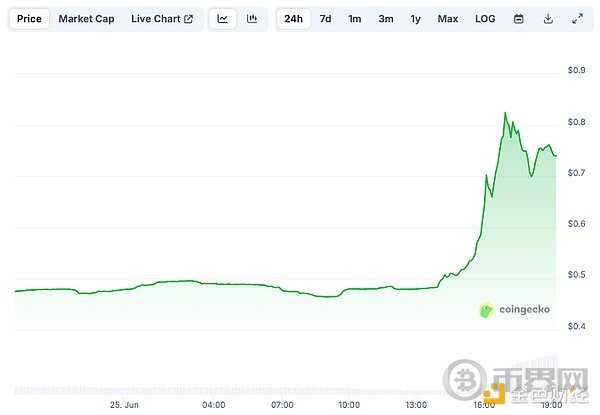Set the time range to 1m
The width and height of the screenshot is (600, 415).
[x=355, y=19]
